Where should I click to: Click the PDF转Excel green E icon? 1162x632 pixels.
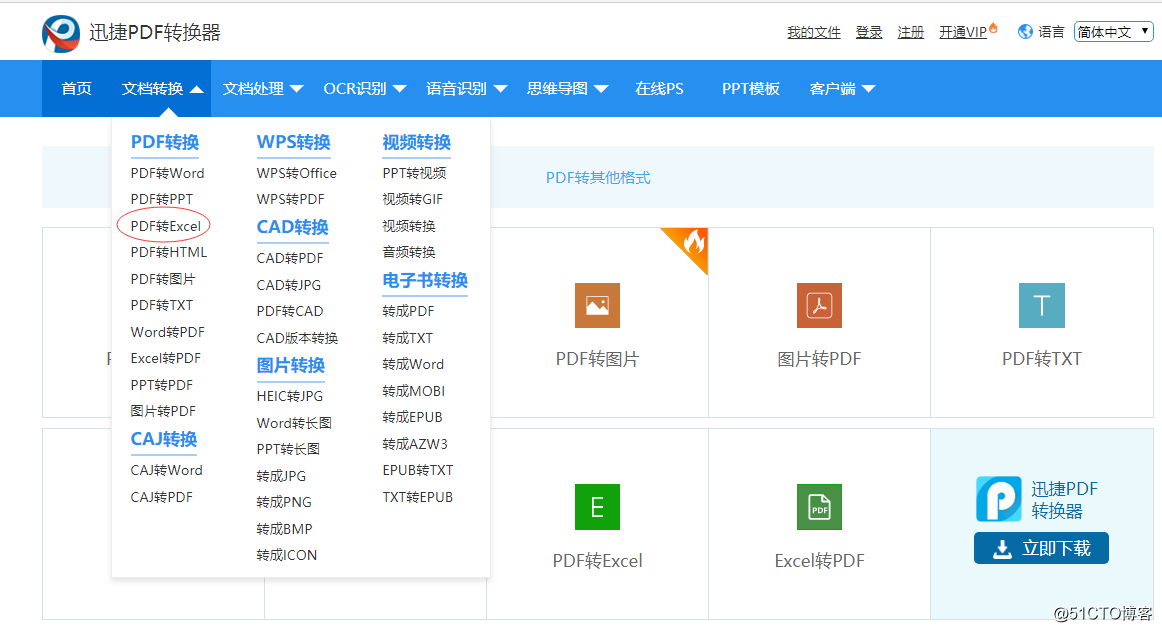pyautogui.click(x=597, y=507)
